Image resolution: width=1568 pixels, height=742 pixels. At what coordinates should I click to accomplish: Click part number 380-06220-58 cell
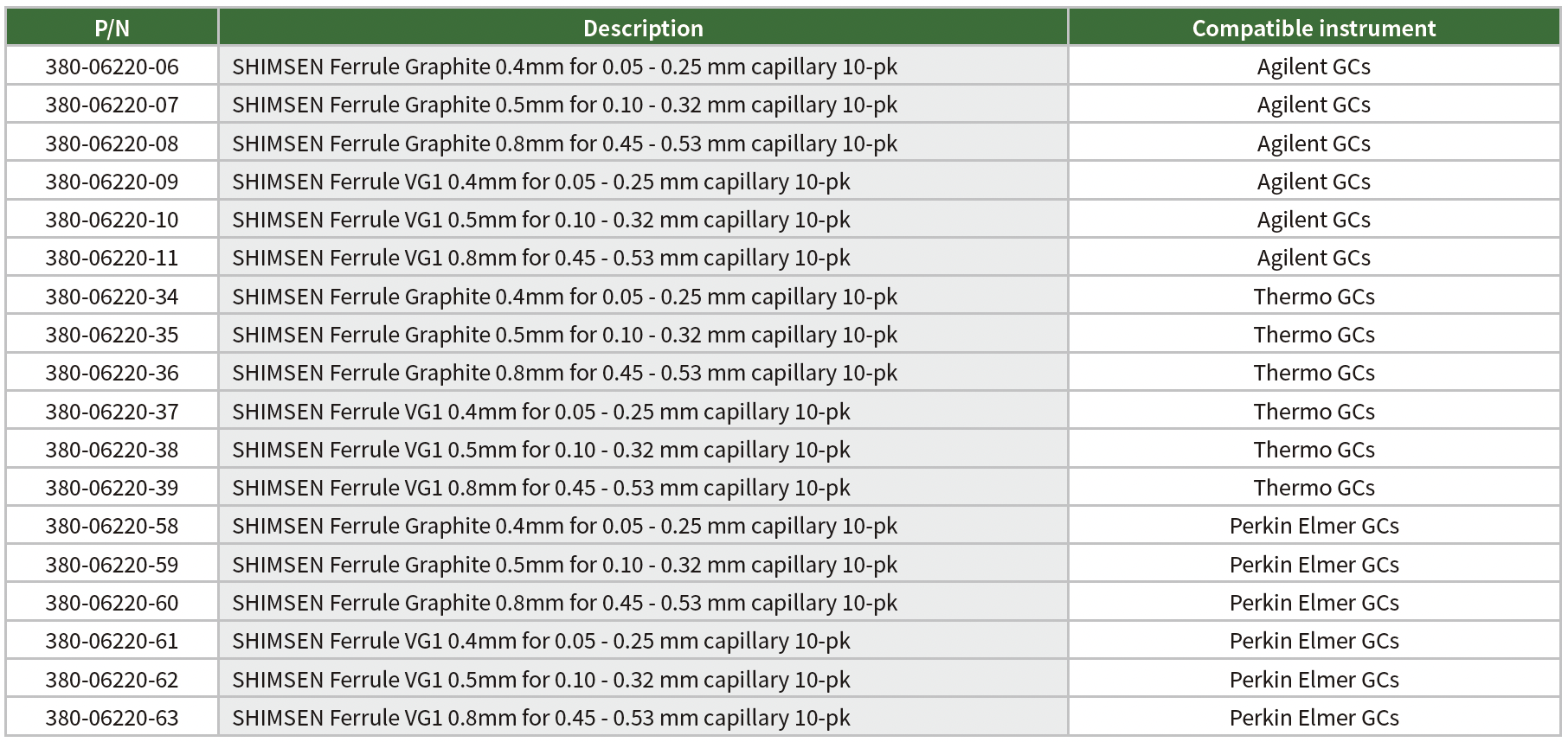coord(112,526)
